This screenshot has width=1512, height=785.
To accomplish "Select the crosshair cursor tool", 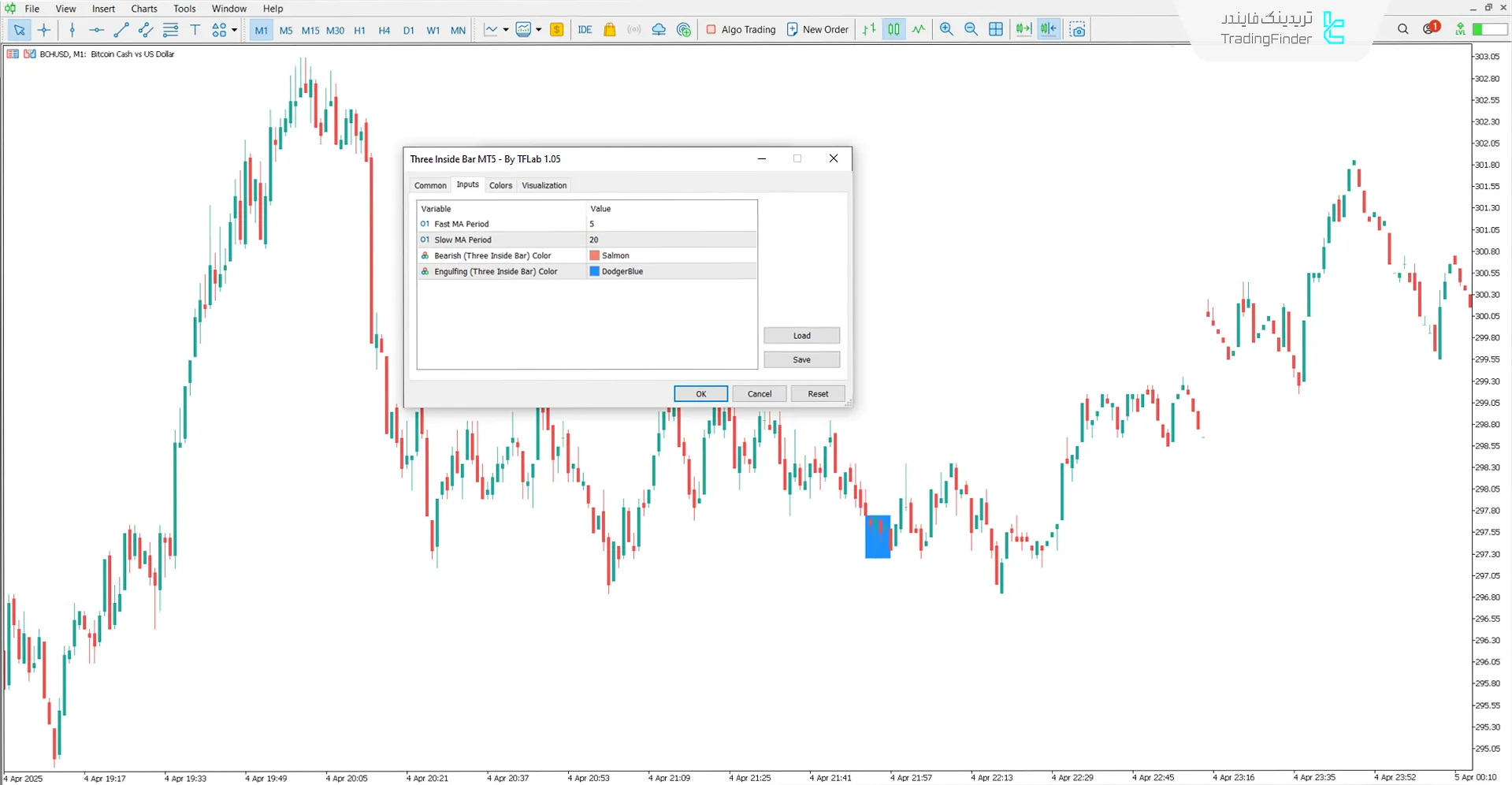I will (x=44, y=30).
